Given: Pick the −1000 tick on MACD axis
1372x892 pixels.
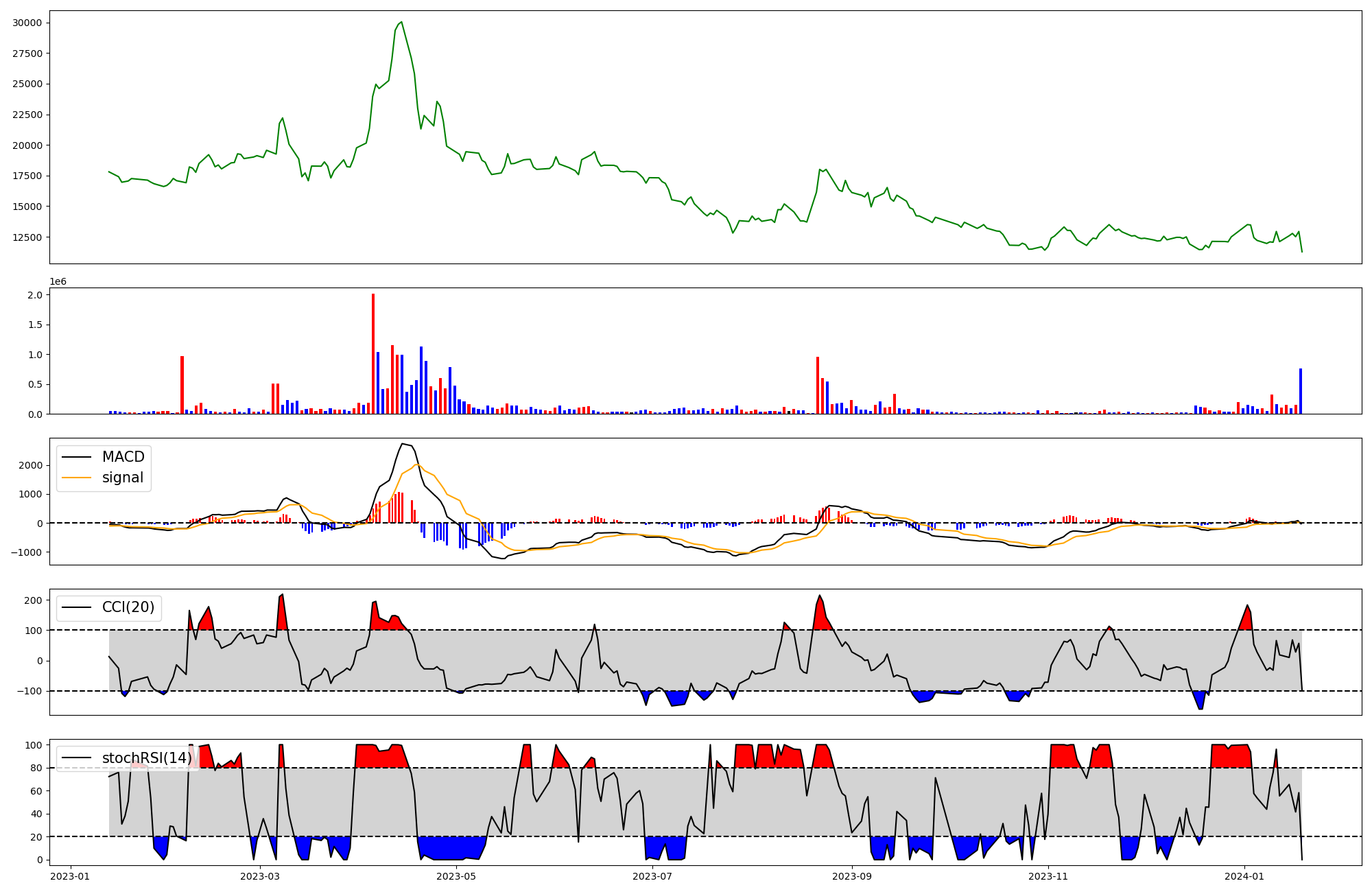Looking at the screenshot, I should click(x=27, y=552).
